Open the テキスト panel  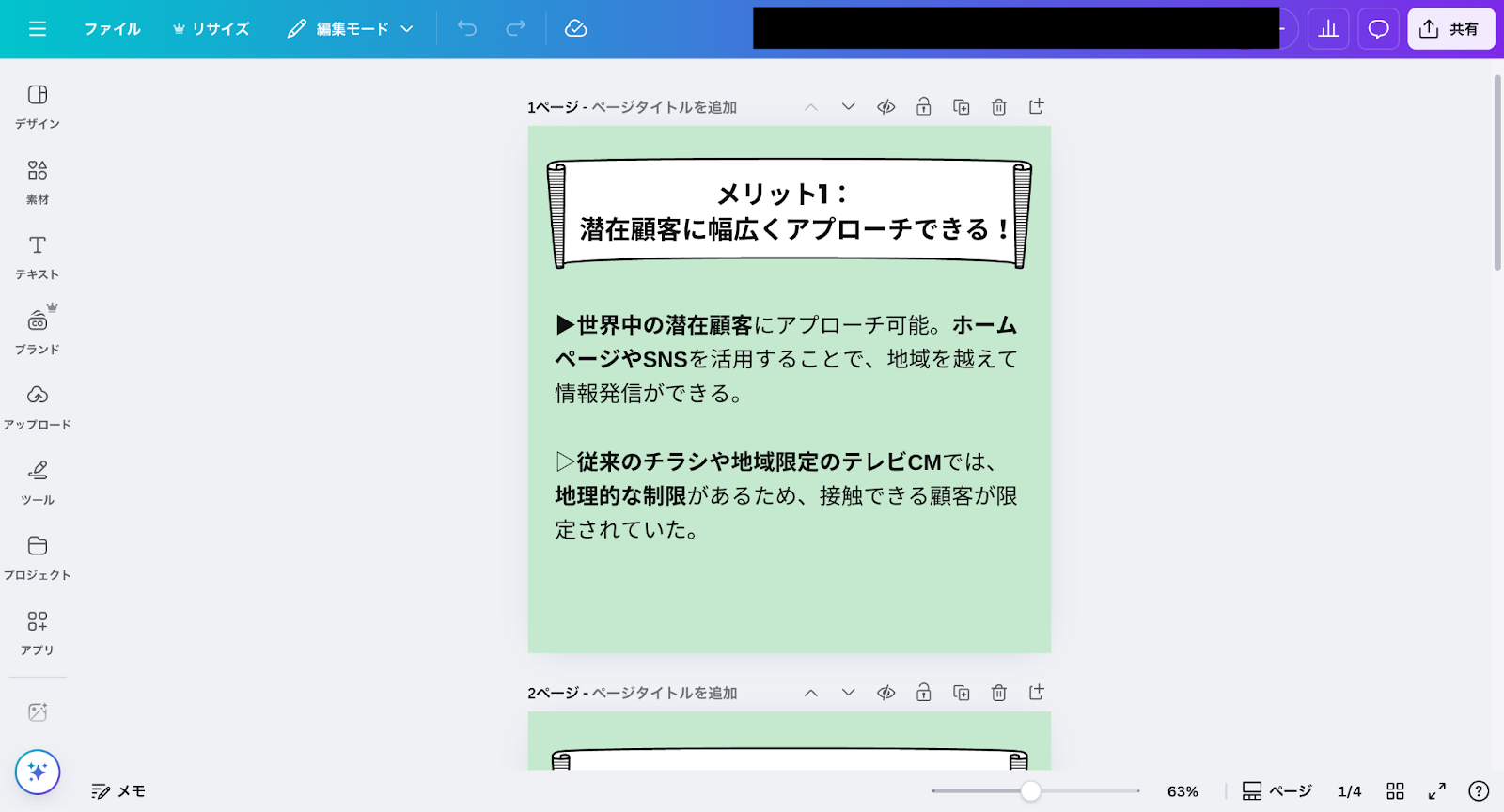(38, 258)
